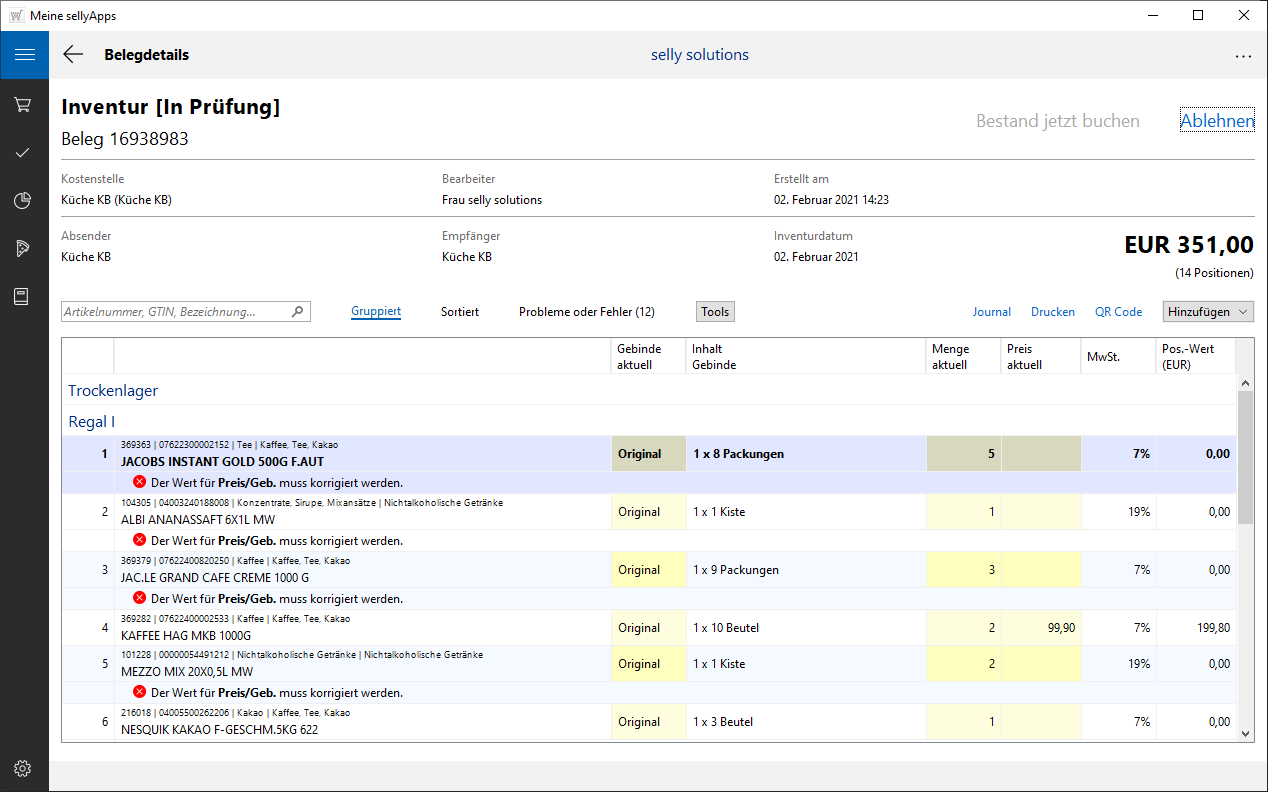
Task: Expand the Hinzufügen dropdown
Action: tap(1208, 312)
